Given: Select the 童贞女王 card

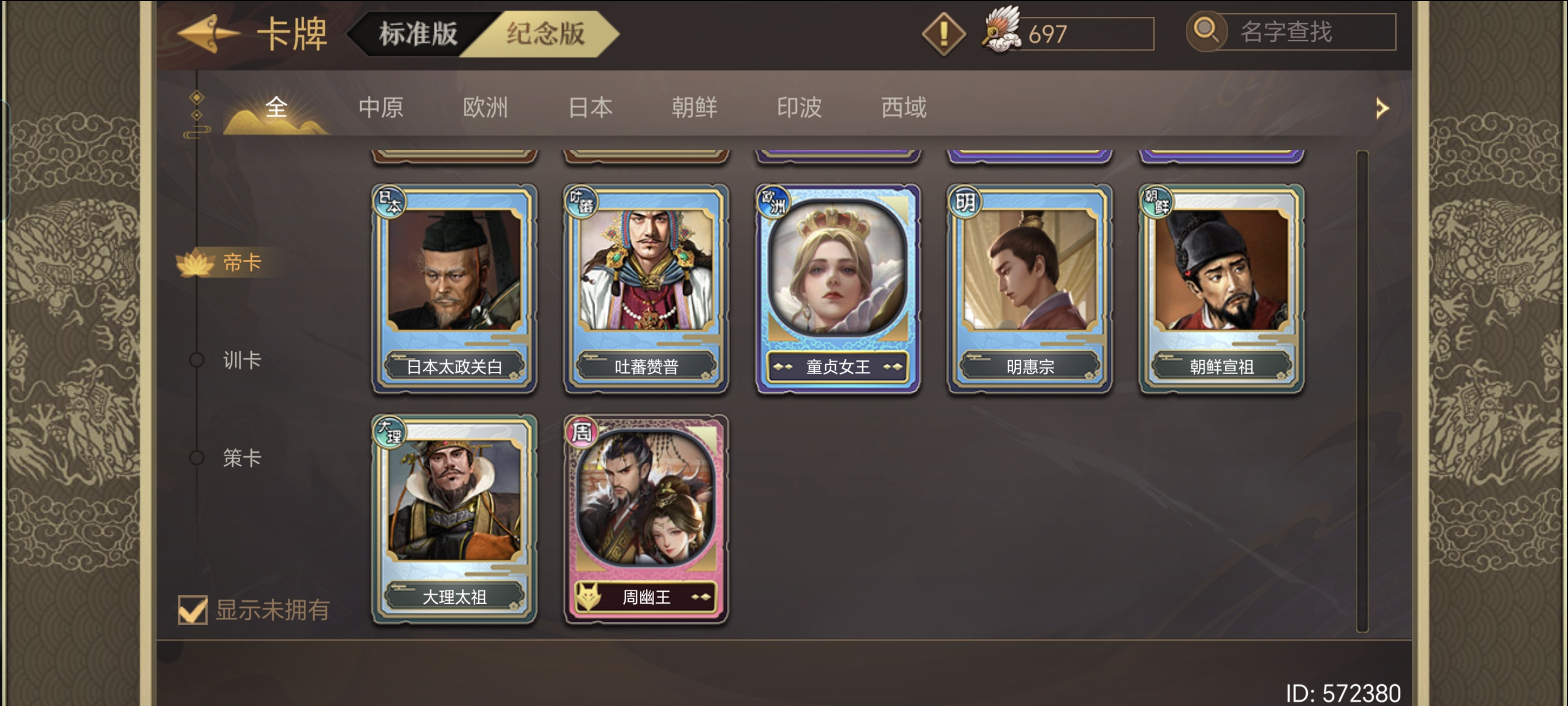Looking at the screenshot, I should (838, 289).
